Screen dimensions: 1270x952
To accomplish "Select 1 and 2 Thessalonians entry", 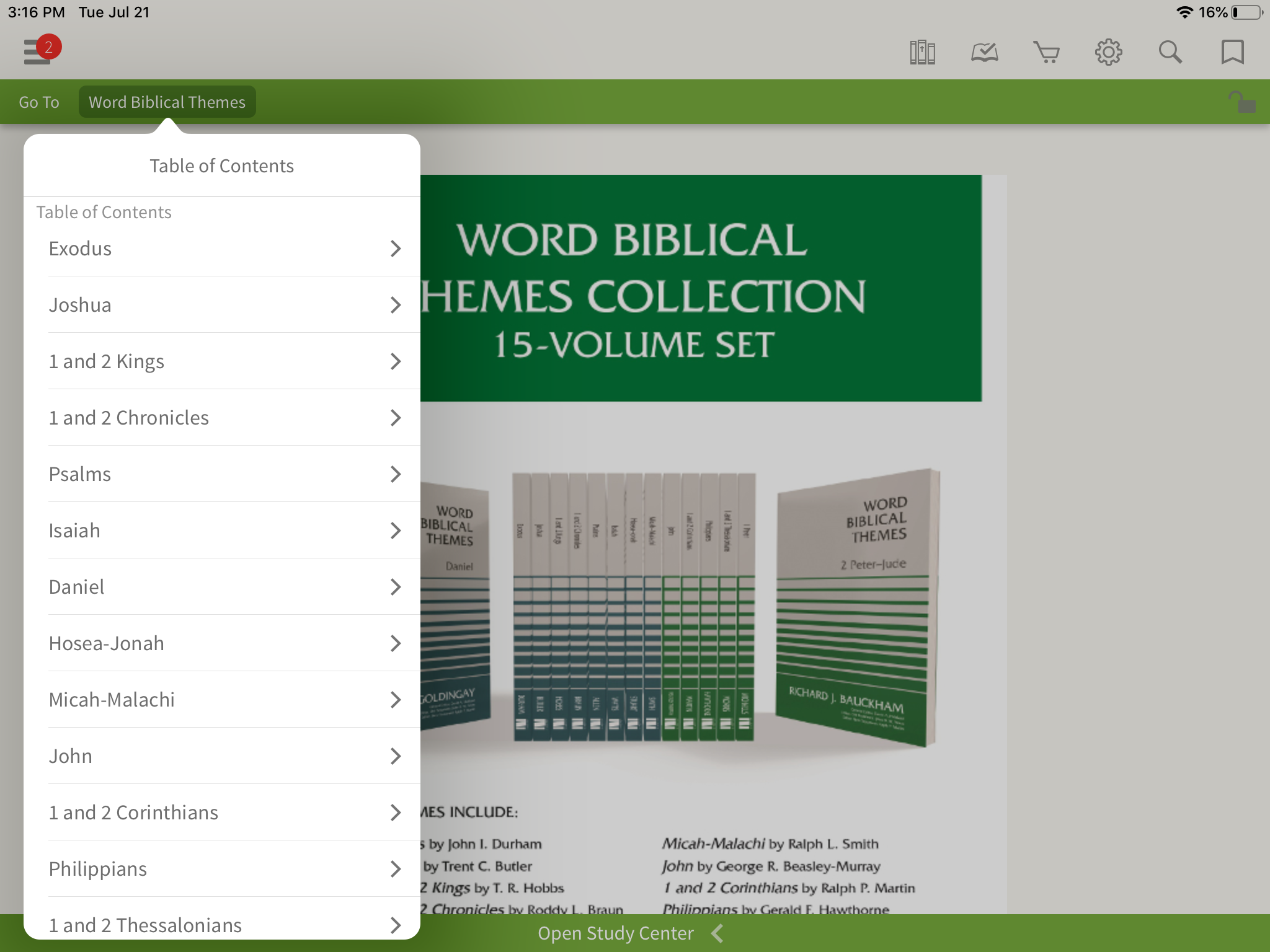I will coord(222,919).
